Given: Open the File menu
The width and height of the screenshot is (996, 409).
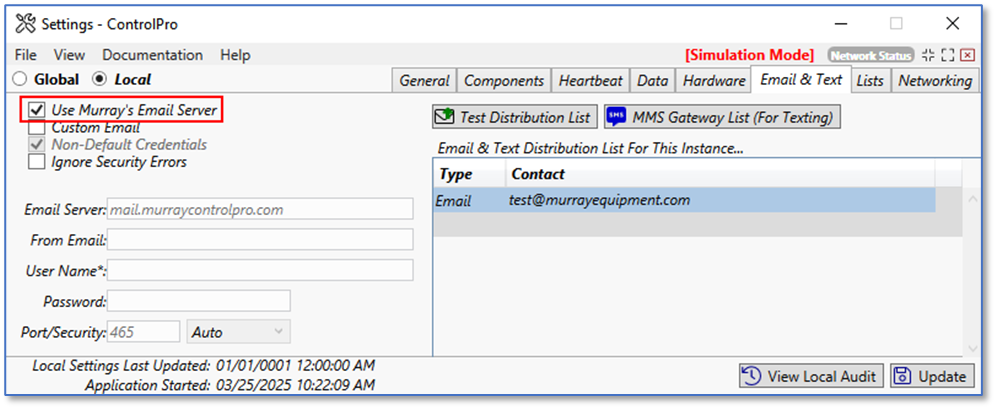Looking at the screenshot, I should pos(25,55).
